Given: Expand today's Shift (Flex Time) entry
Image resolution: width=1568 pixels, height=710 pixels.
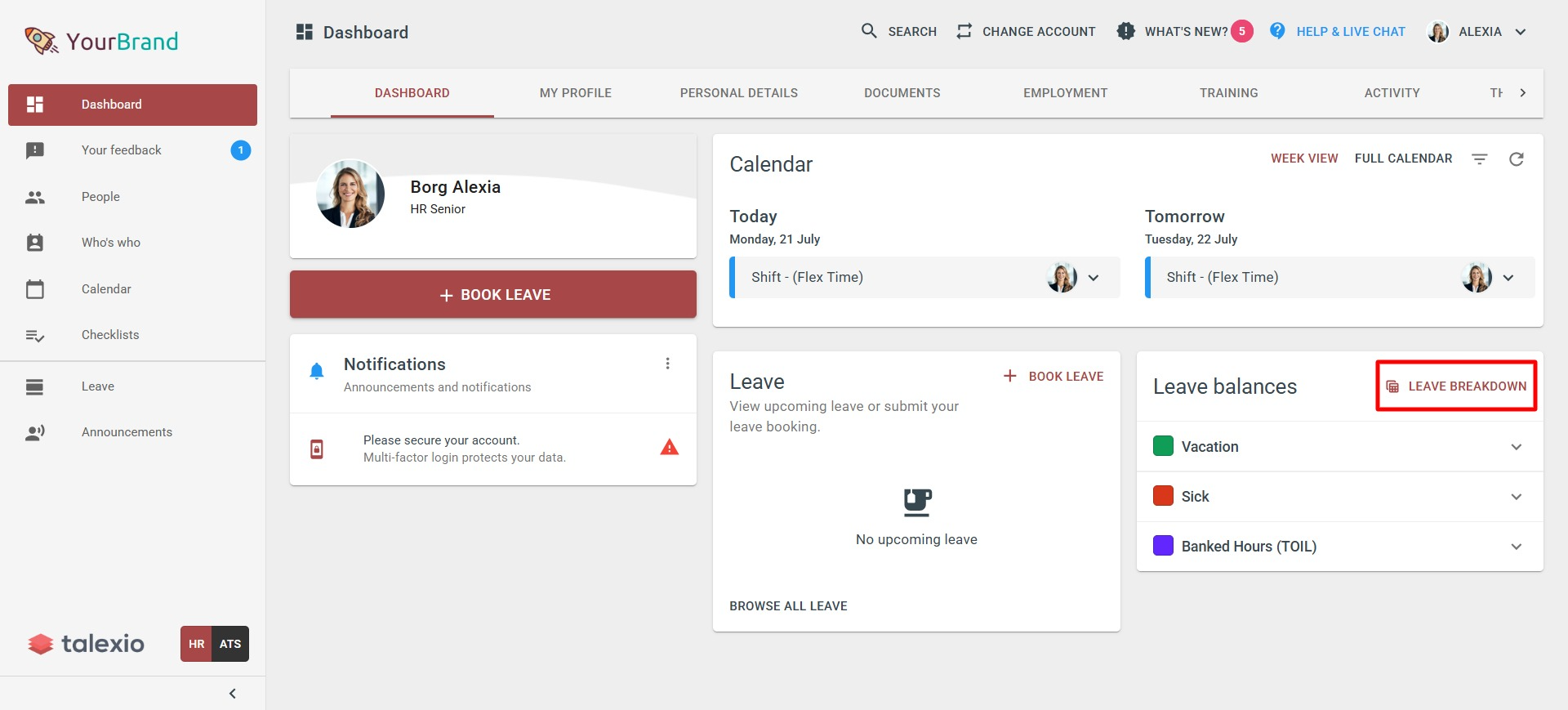Looking at the screenshot, I should coord(1094,278).
